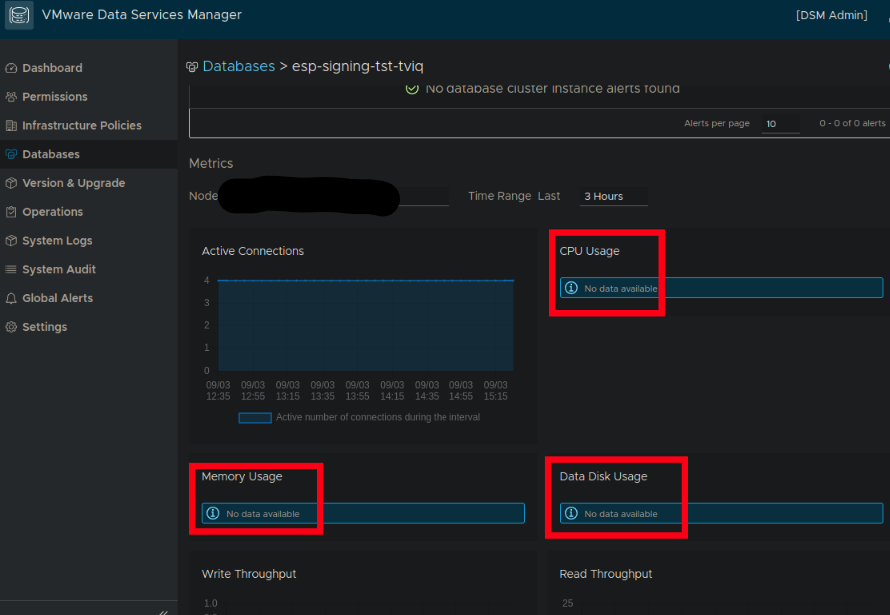Click the Version & Upgrade box icon
Image resolution: width=890 pixels, height=615 pixels.
(x=12, y=184)
